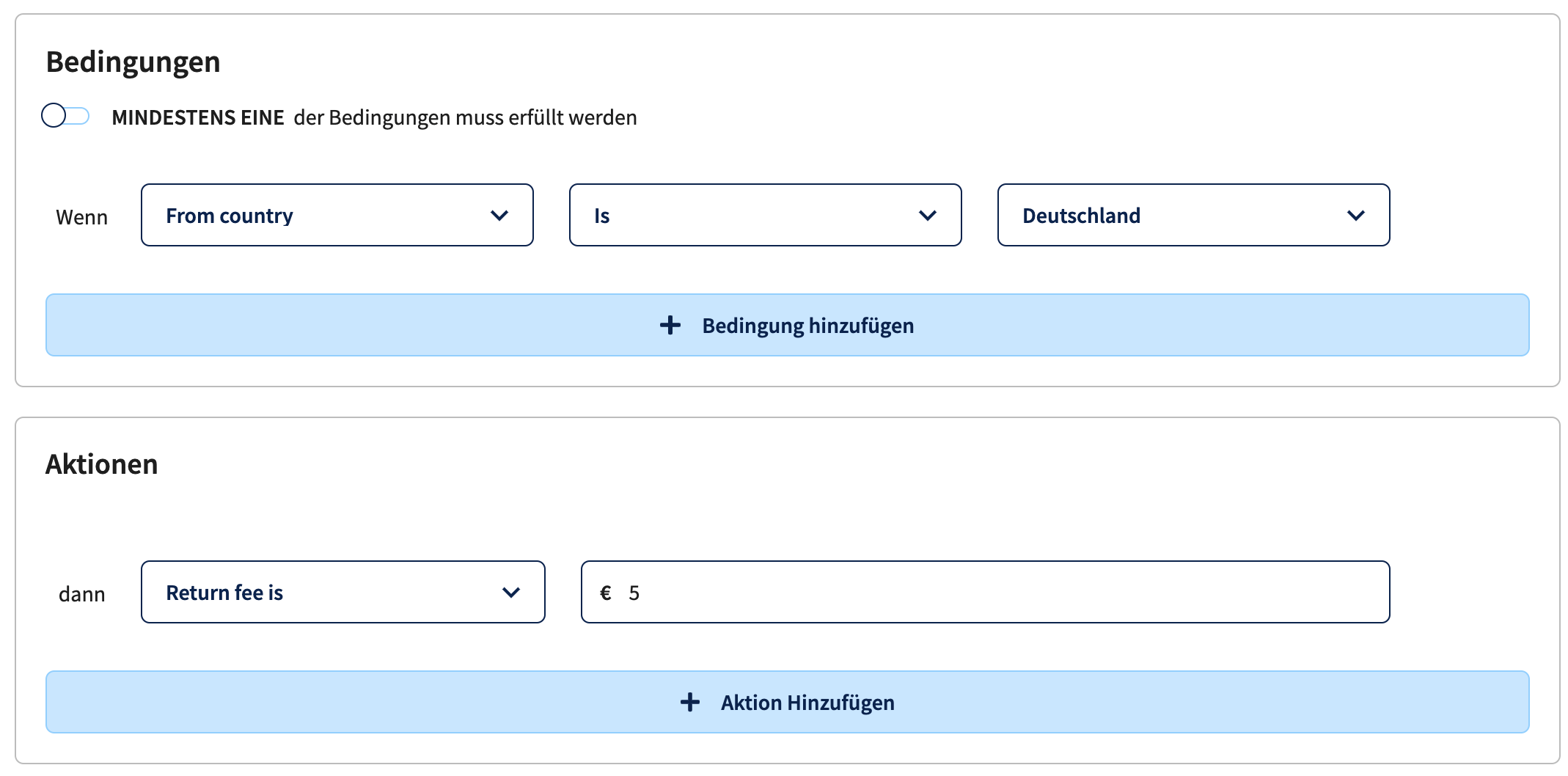Open the Return fee is dropdown
Image resolution: width=1568 pixels, height=776 pixels.
pyautogui.click(x=343, y=592)
